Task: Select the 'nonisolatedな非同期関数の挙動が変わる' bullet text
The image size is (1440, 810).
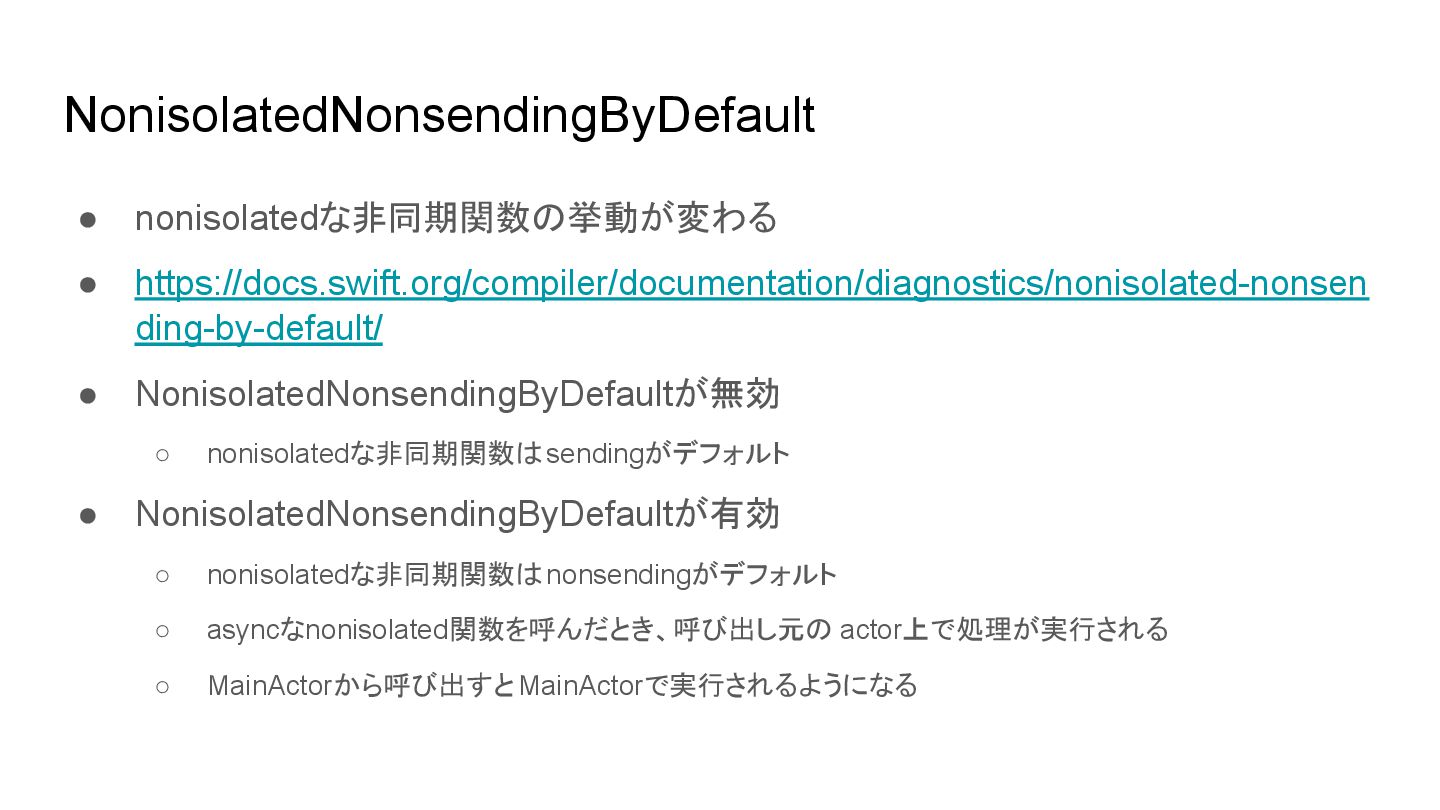Action: [456, 218]
